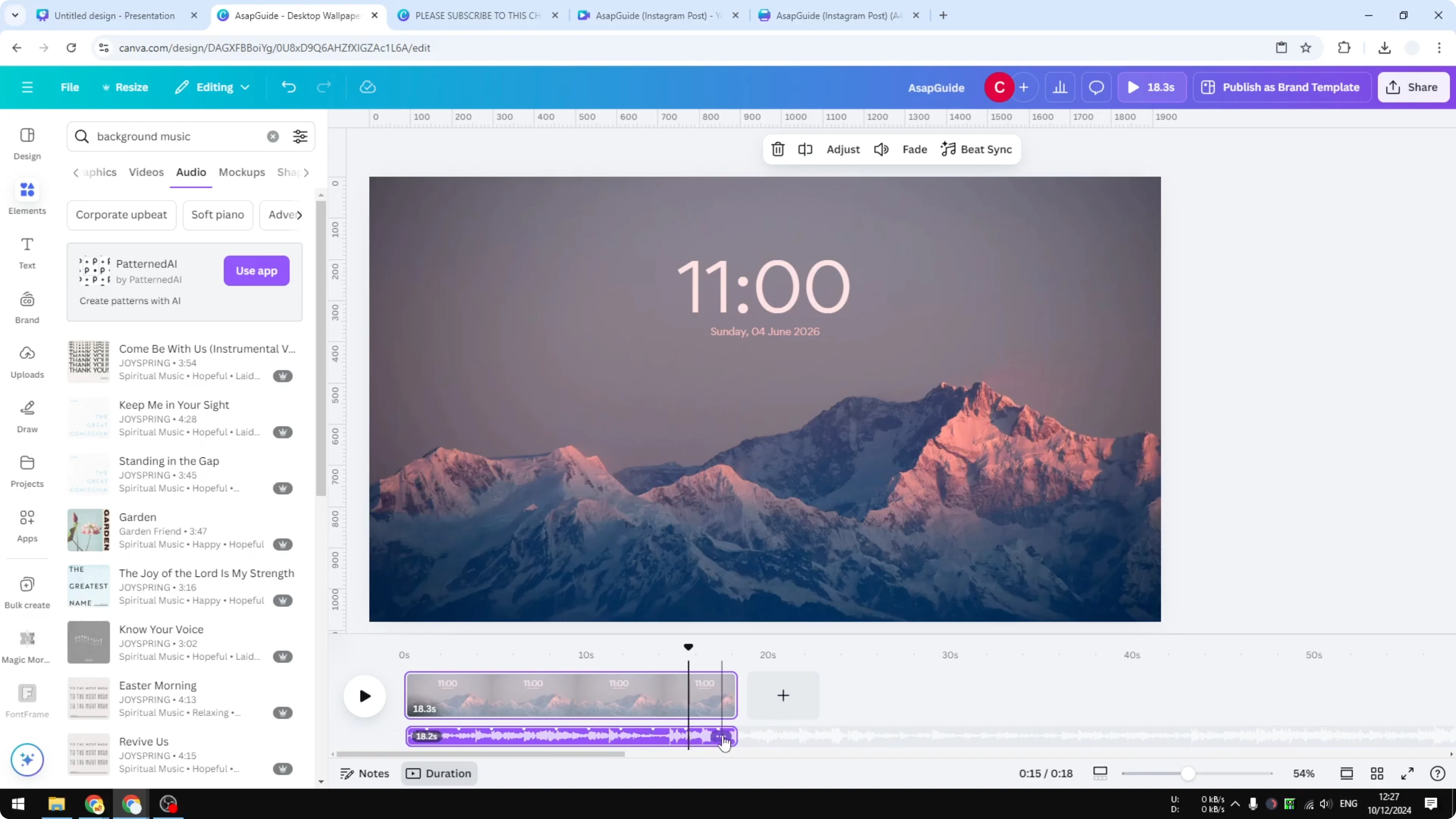Screen dimensions: 1456x819
Task: Open volume settings for the audio clip
Action: tap(881, 149)
